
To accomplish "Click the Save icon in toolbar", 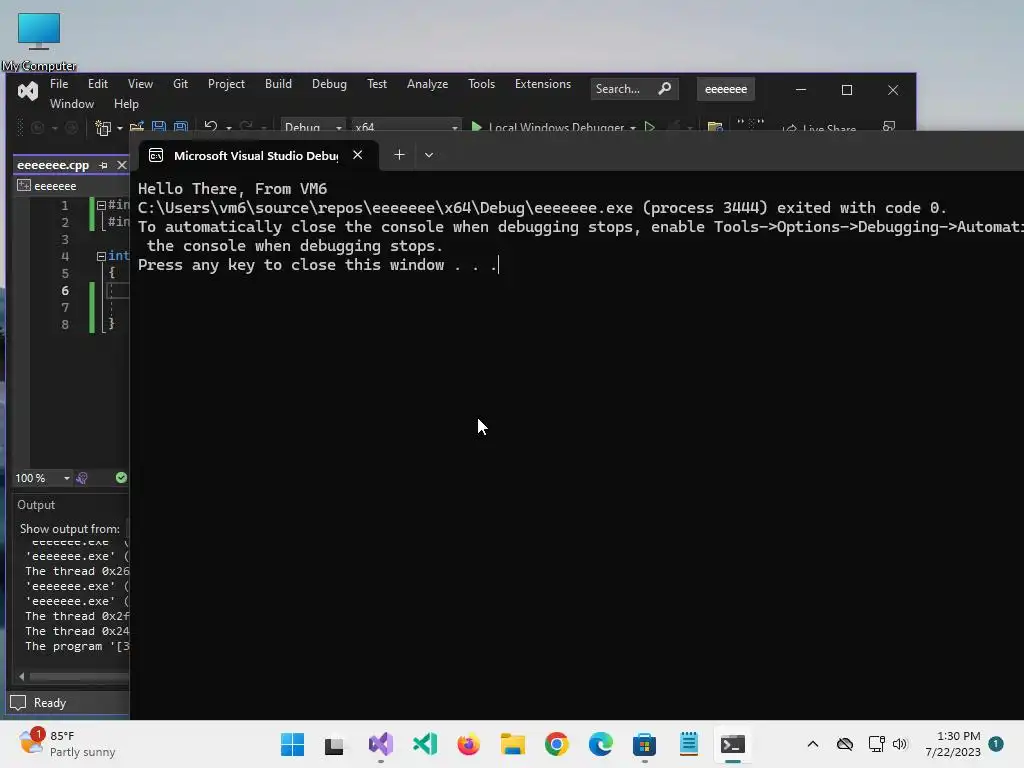I will tap(159, 127).
